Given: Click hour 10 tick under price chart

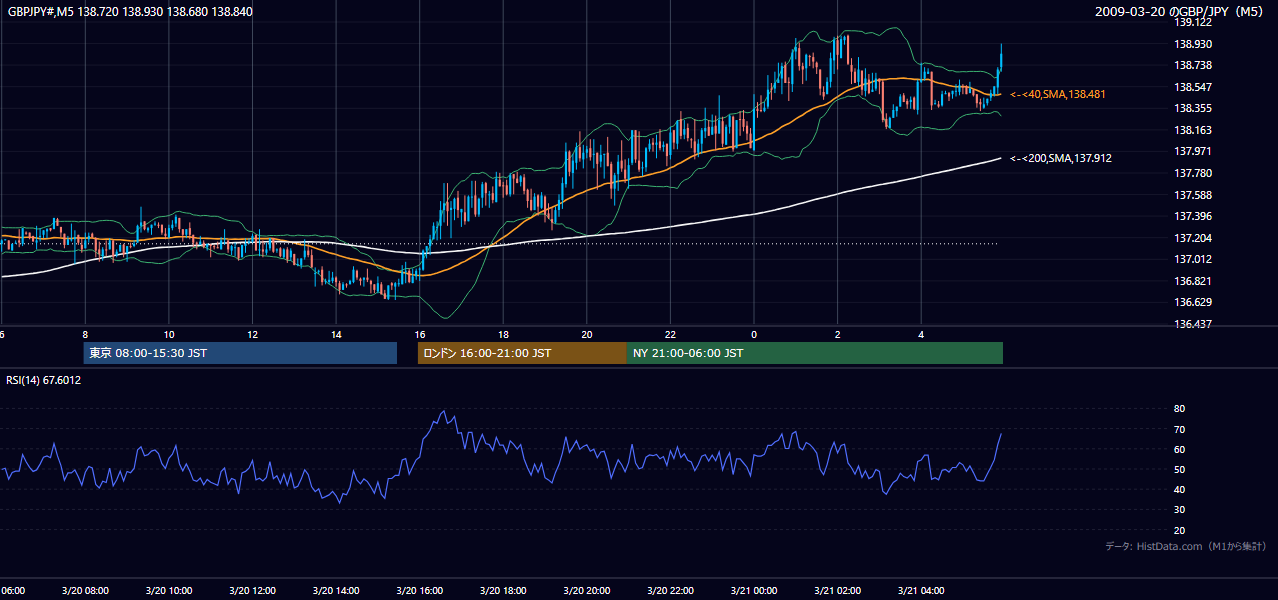Looking at the screenshot, I should pyautogui.click(x=169, y=335).
